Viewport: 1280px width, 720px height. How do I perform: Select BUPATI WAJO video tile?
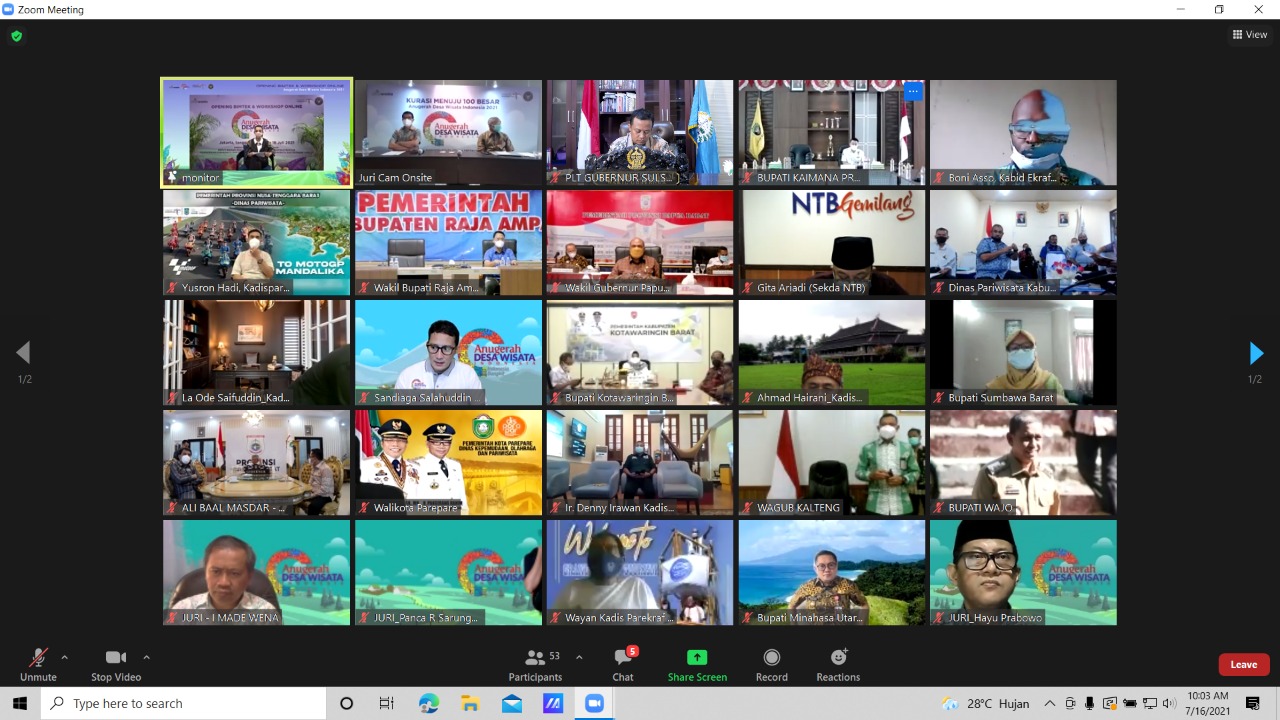click(x=1023, y=463)
